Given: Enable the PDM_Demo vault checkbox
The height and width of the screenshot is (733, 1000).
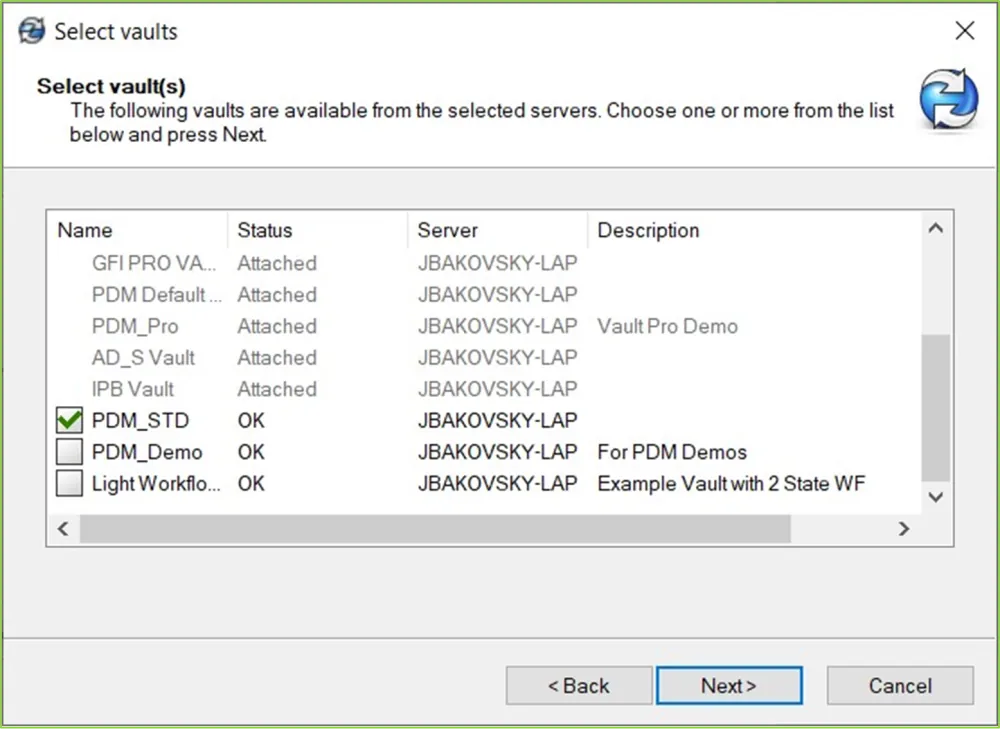Looking at the screenshot, I should pyautogui.click(x=70, y=452).
